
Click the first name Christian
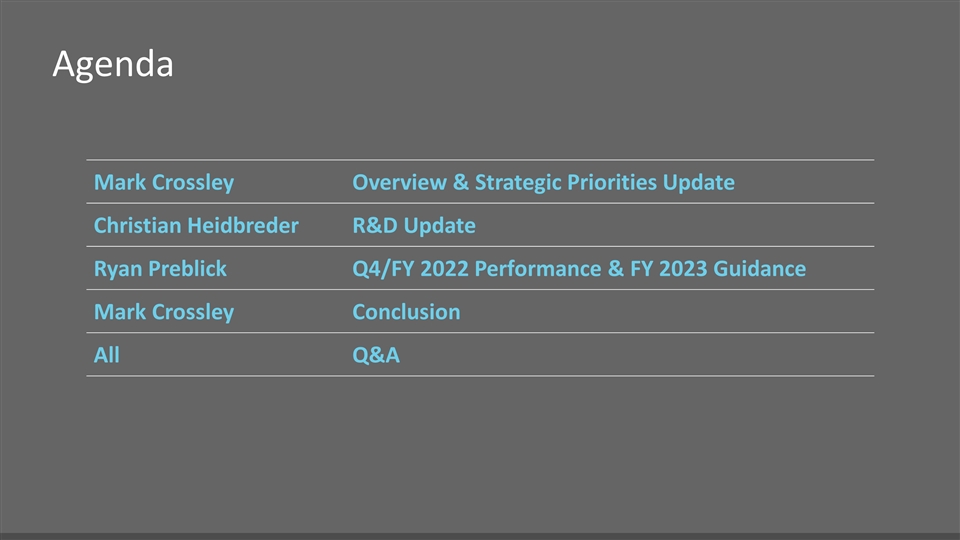point(138,226)
